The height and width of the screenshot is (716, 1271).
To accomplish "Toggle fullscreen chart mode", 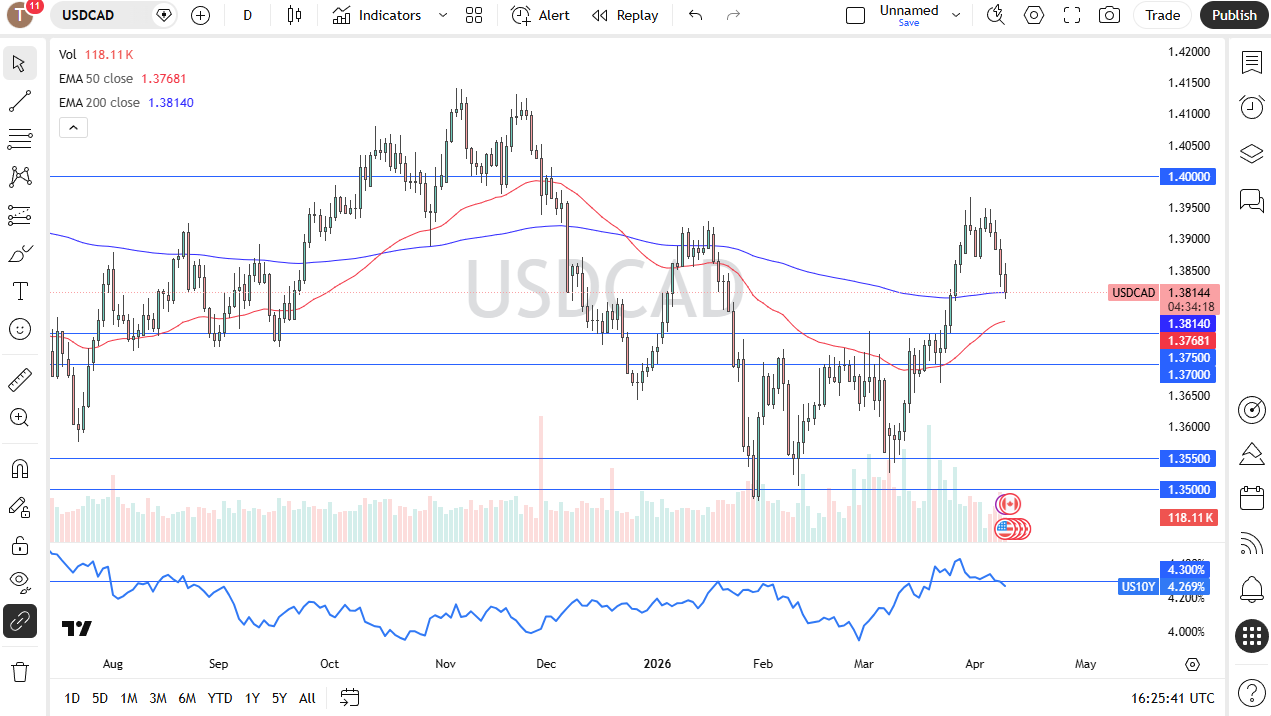I will 1071,15.
